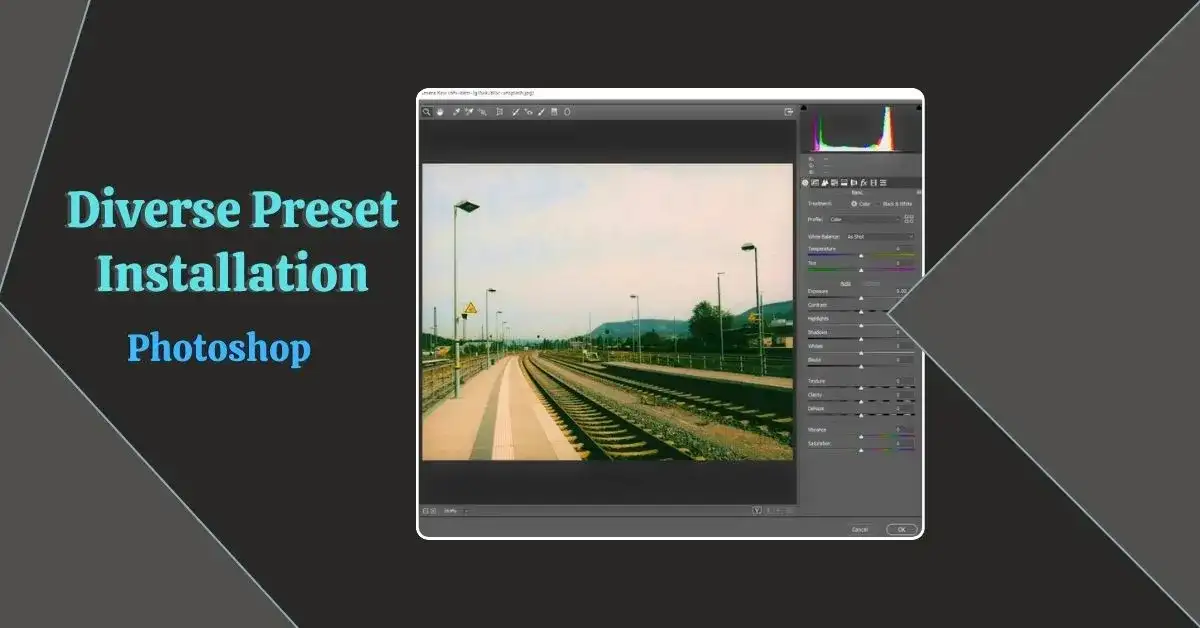Screen dimensions: 1200x628
Task: Activate the Red Eye Removal tool
Action: point(529,112)
